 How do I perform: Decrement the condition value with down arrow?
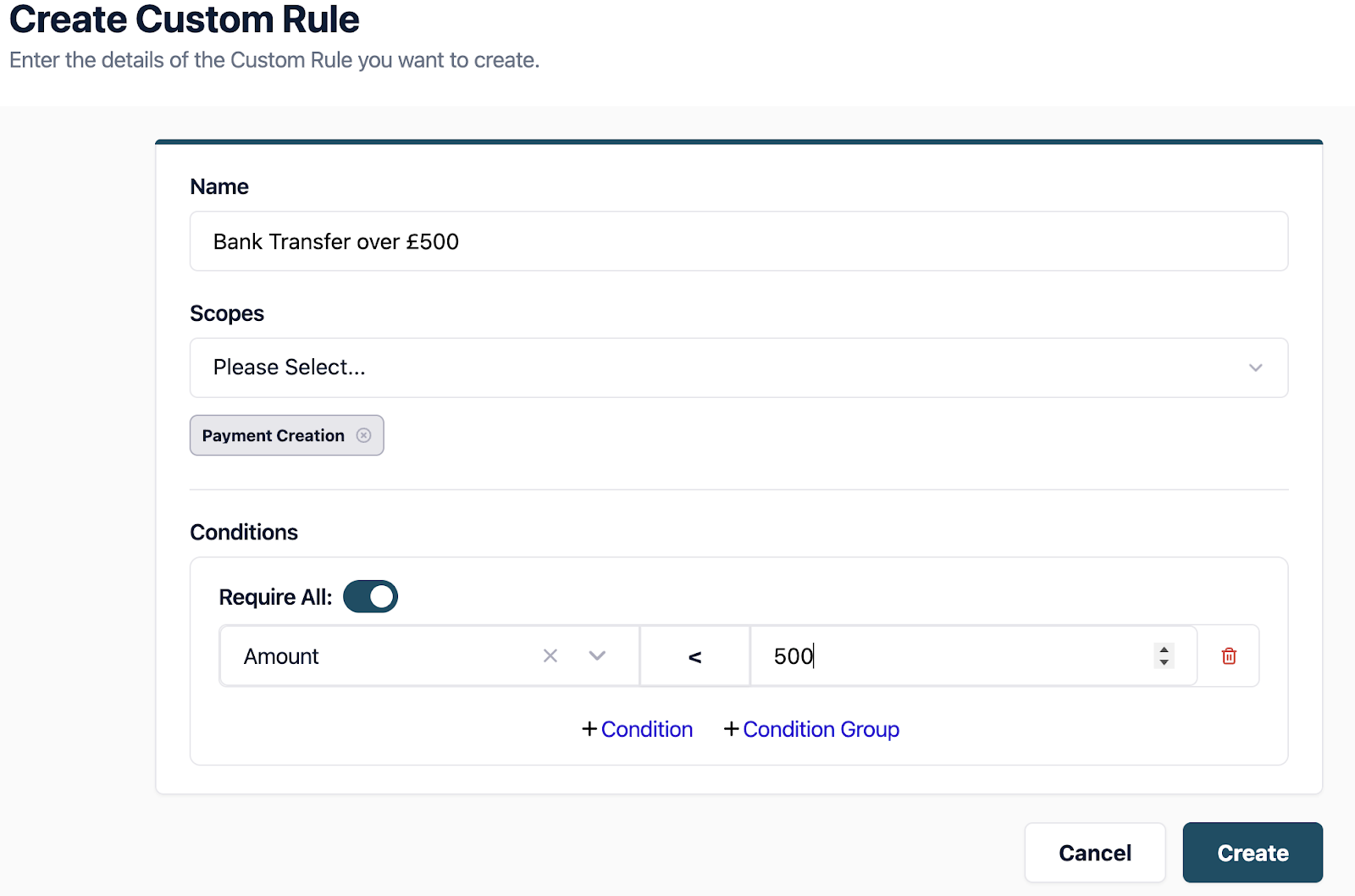tap(1164, 662)
